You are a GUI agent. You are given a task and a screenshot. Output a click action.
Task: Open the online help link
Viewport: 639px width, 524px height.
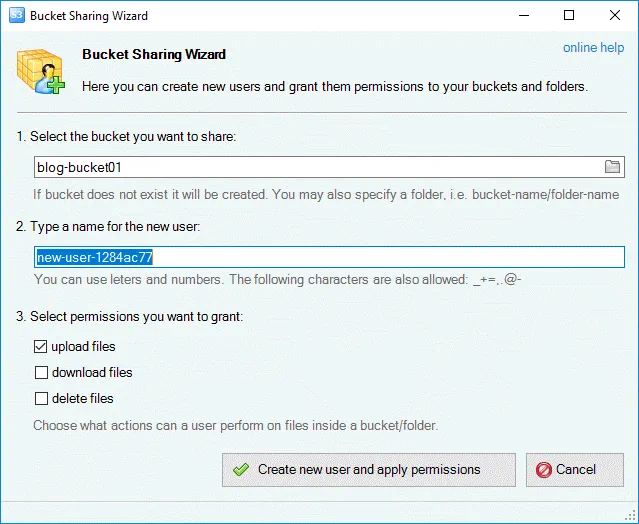point(593,48)
